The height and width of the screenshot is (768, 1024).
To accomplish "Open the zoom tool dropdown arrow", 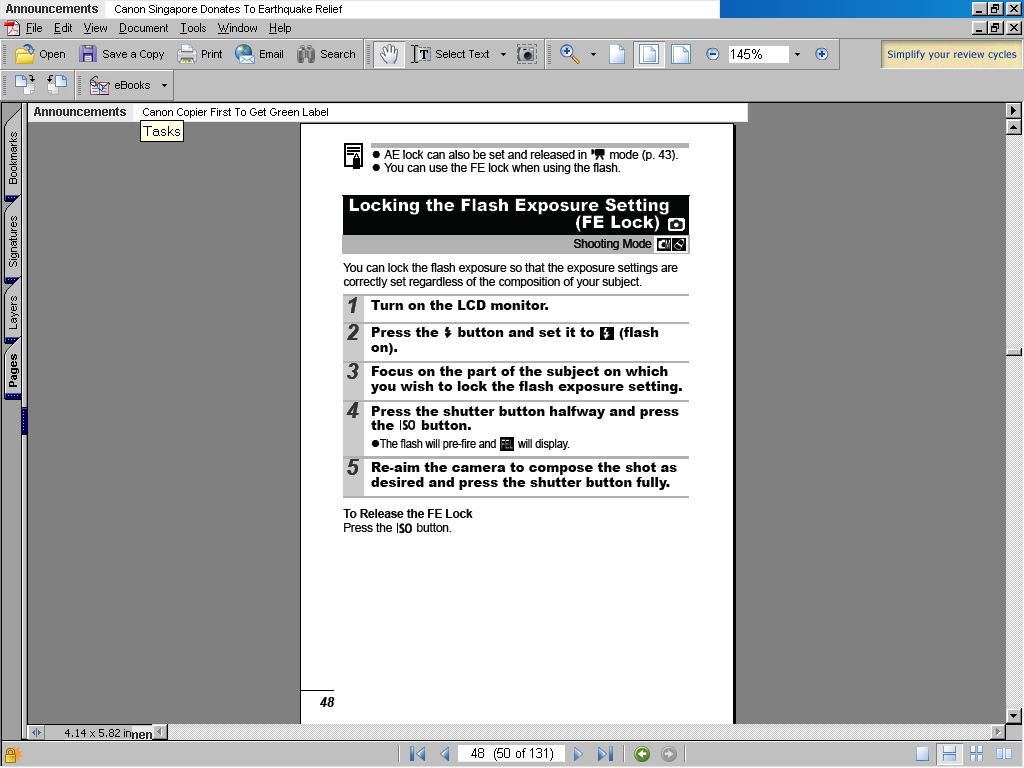I will click(593, 54).
